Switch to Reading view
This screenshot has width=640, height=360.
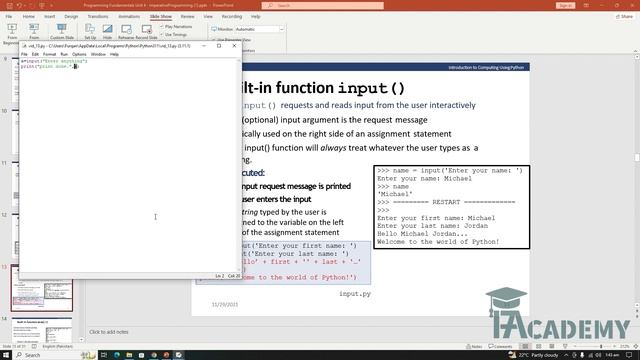coord(552,346)
